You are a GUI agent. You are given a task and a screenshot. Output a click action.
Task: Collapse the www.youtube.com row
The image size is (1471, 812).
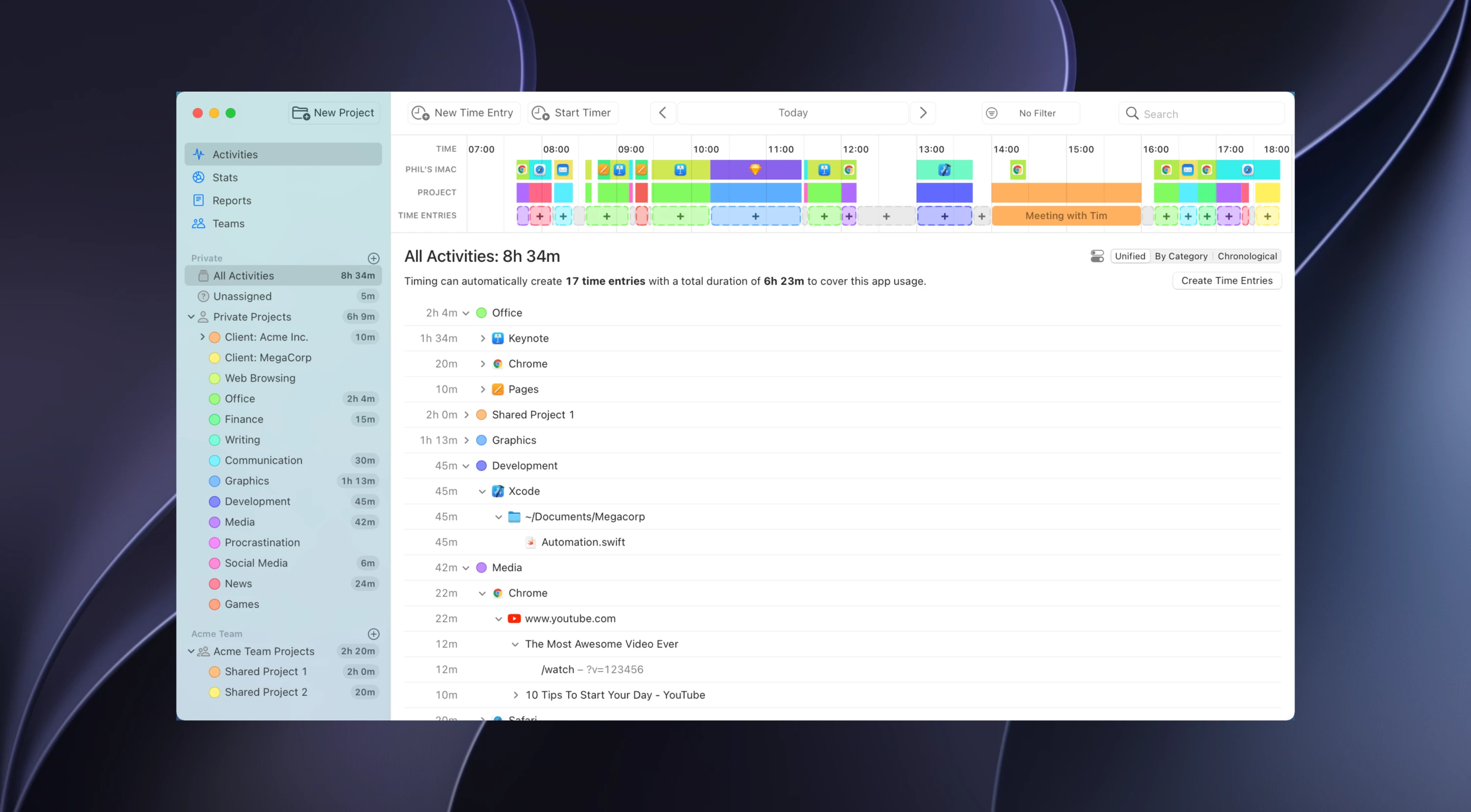(499, 618)
